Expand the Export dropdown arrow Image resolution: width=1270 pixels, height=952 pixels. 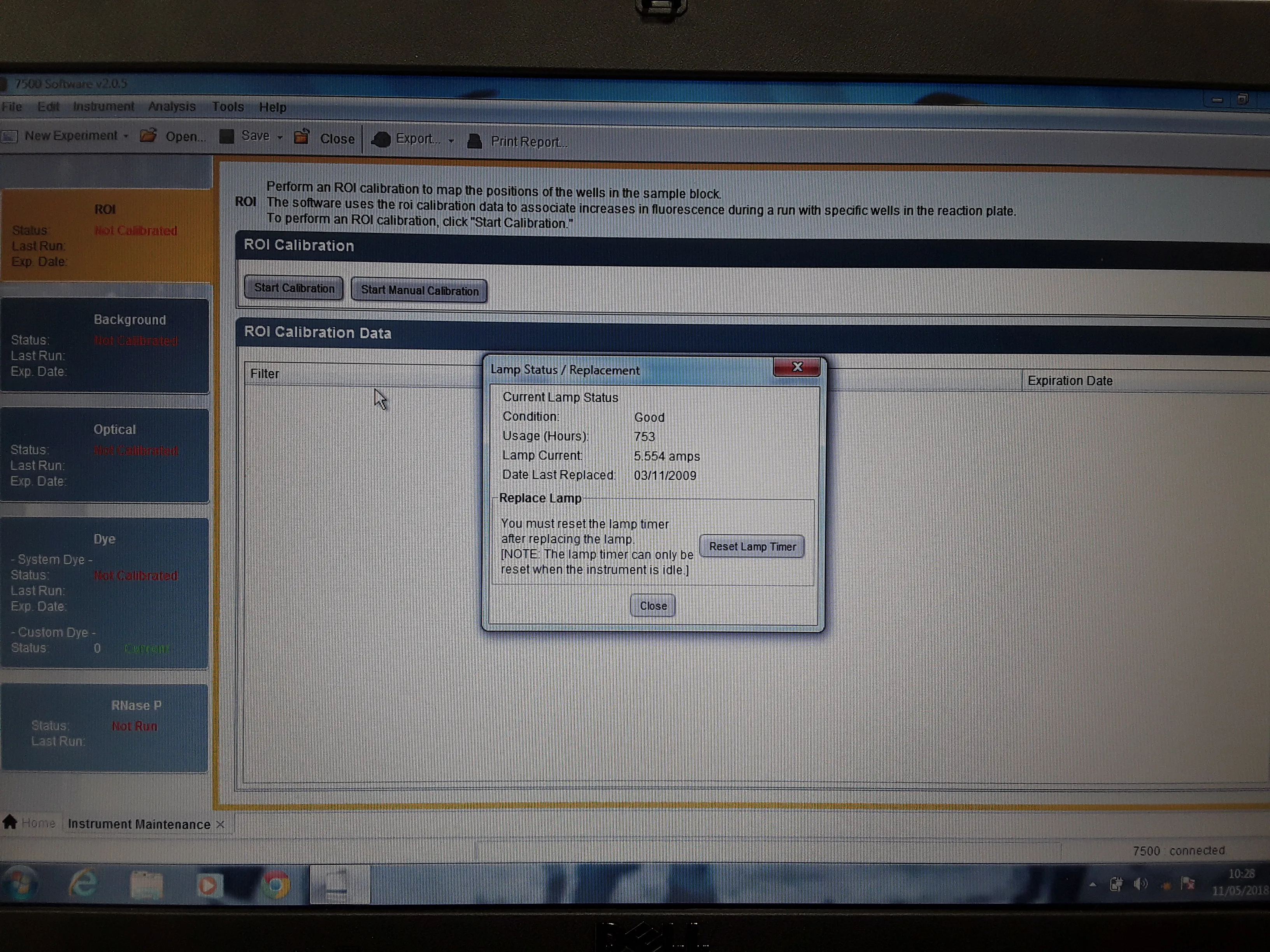[x=451, y=141]
